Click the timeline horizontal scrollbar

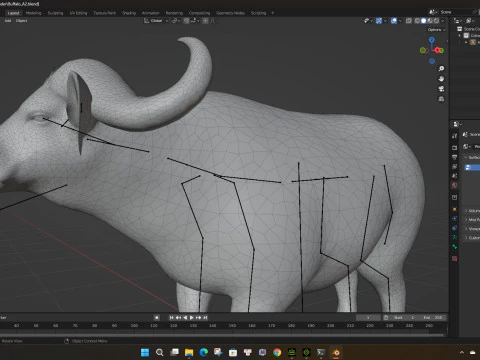pos(222,334)
